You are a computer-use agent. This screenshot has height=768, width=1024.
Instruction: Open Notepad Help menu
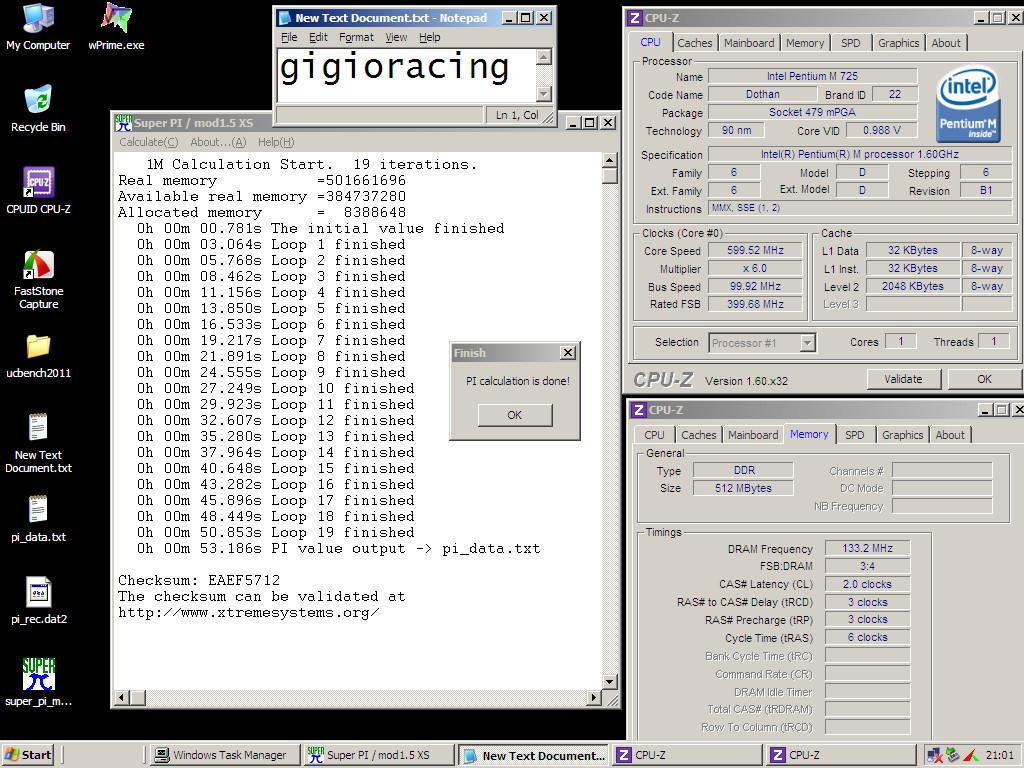[429, 37]
